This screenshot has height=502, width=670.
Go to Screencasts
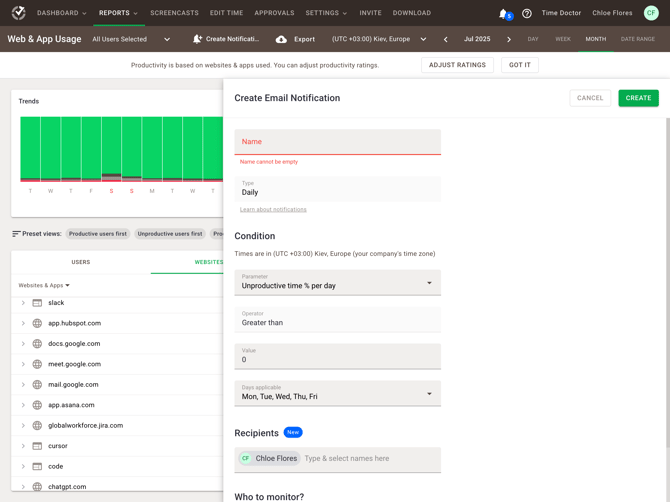pos(174,13)
